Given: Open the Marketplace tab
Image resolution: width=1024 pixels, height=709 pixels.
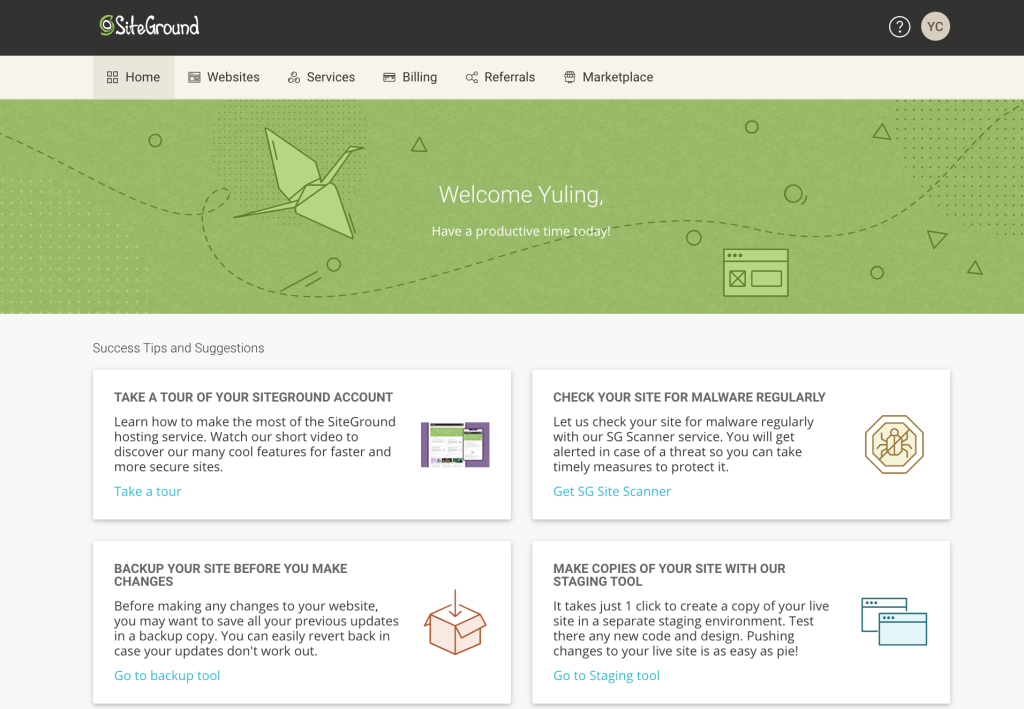Looking at the screenshot, I should click(x=609, y=77).
